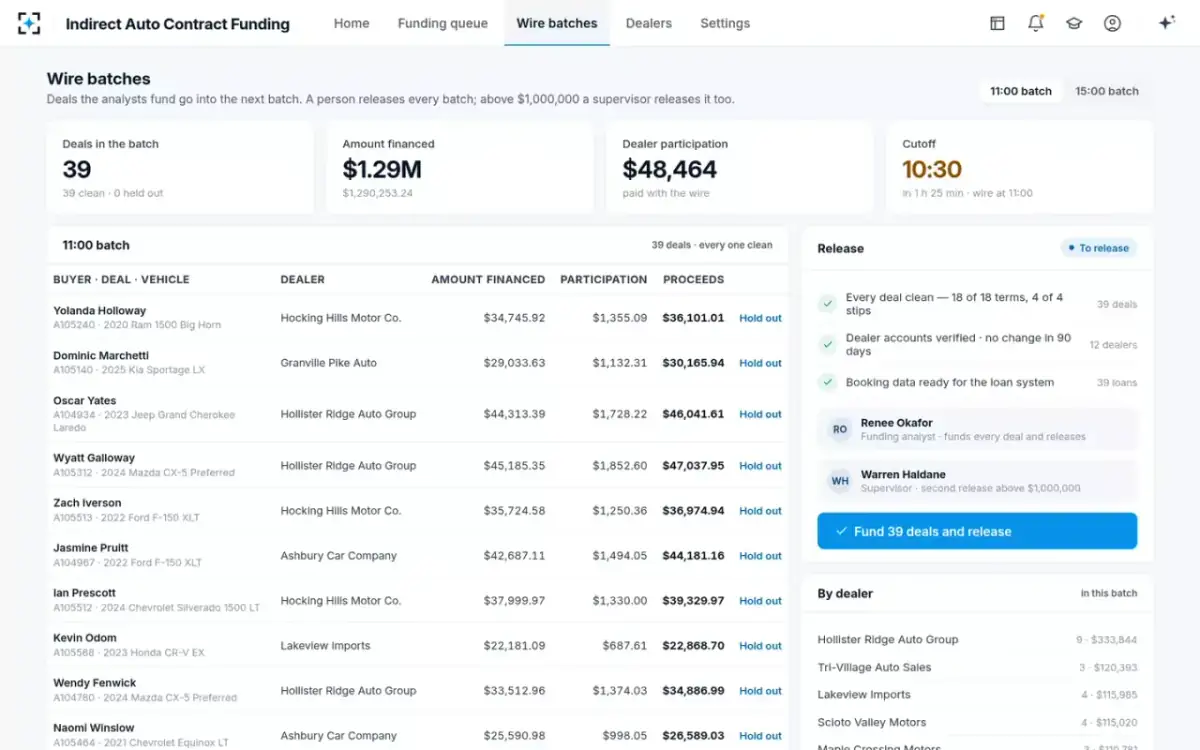Click Lakeview Imports in By dealer list
Screen dimensions: 1200x750
pyautogui.click(x=864, y=695)
